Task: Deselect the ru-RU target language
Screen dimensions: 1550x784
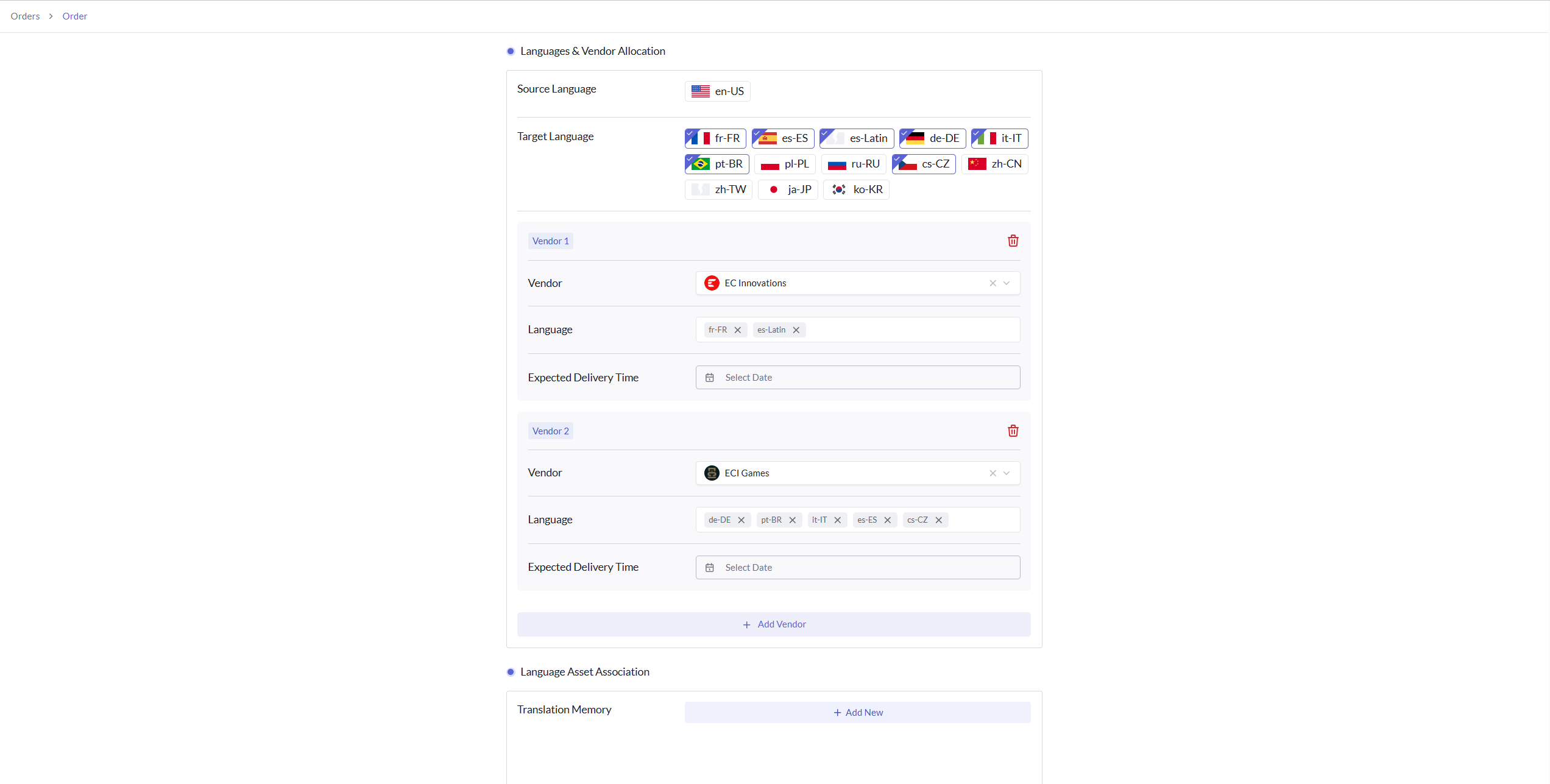Action: (853, 164)
